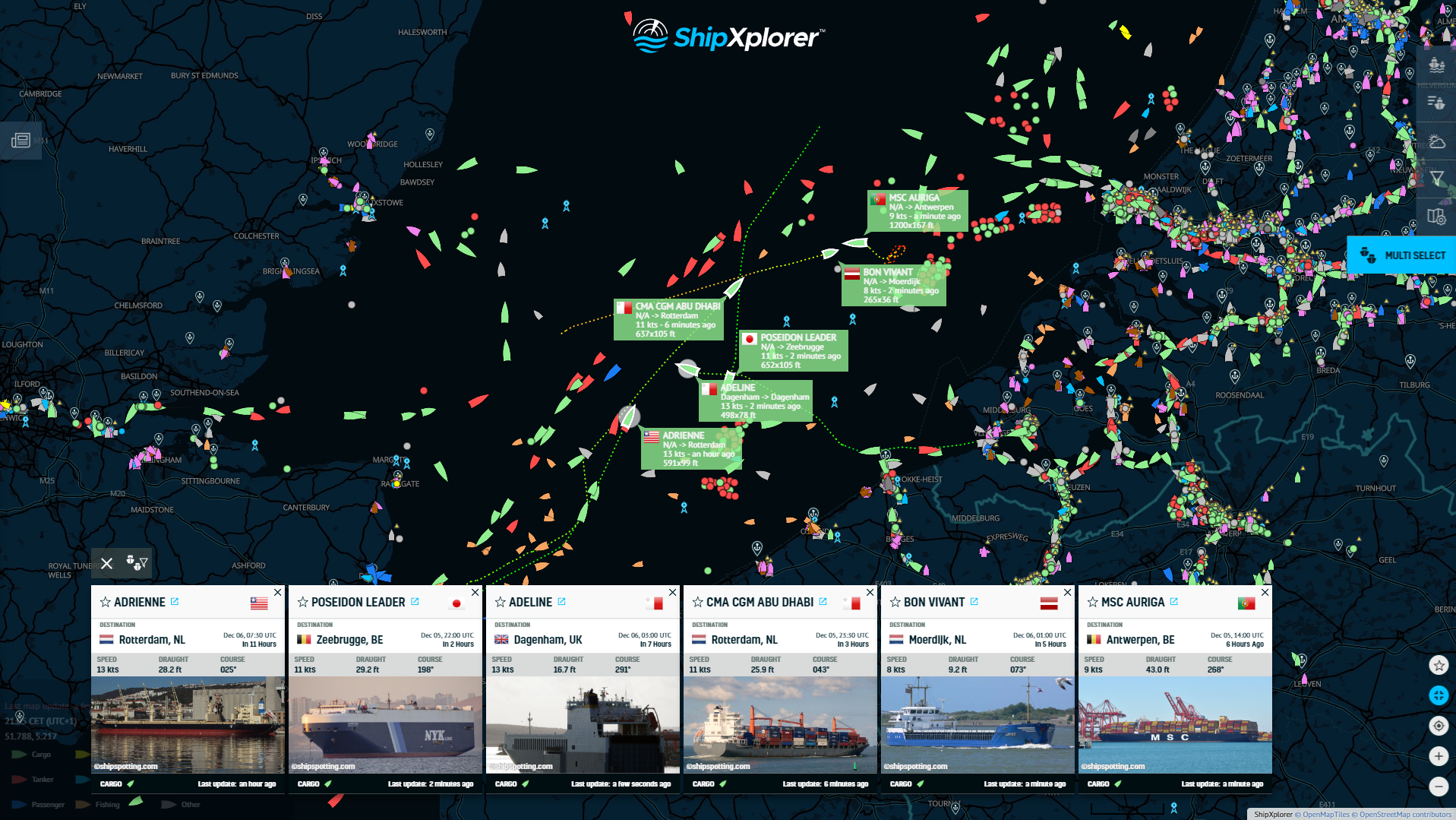
Task: Click the Cargo legend entry
Action: (32, 755)
